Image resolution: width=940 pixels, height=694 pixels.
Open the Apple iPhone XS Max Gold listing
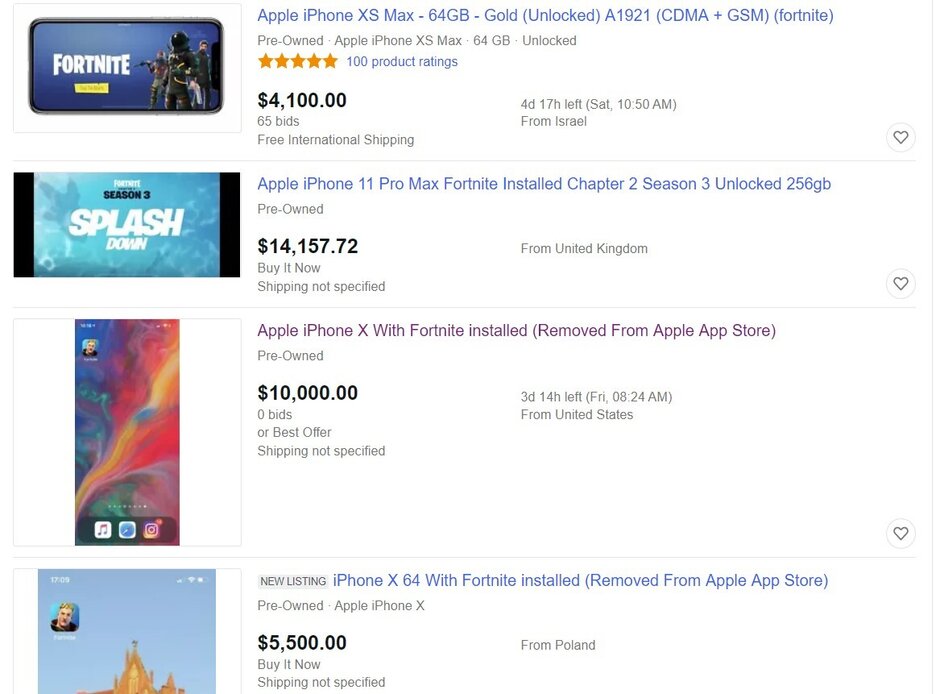[543, 15]
